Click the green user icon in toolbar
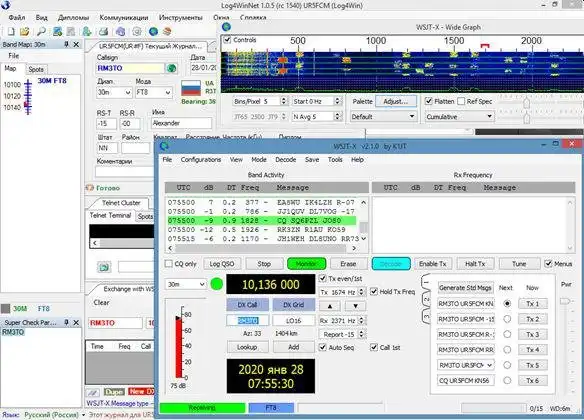The image size is (584, 420). 87,32
